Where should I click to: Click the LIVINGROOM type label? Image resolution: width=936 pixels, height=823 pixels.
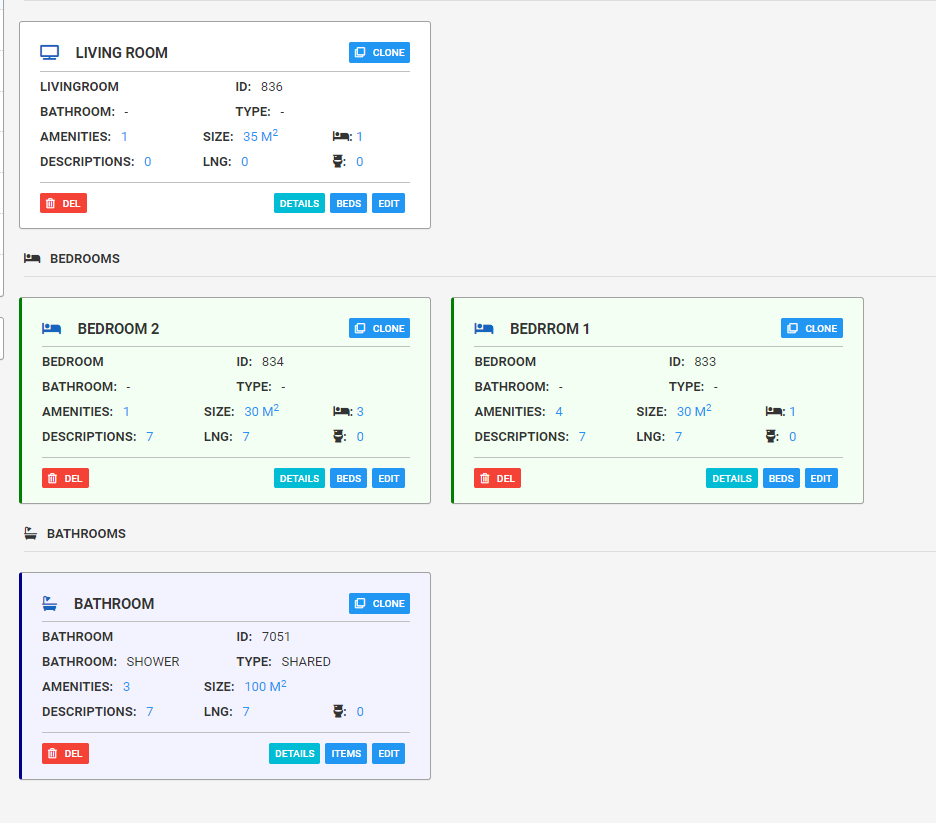click(79, 87)
